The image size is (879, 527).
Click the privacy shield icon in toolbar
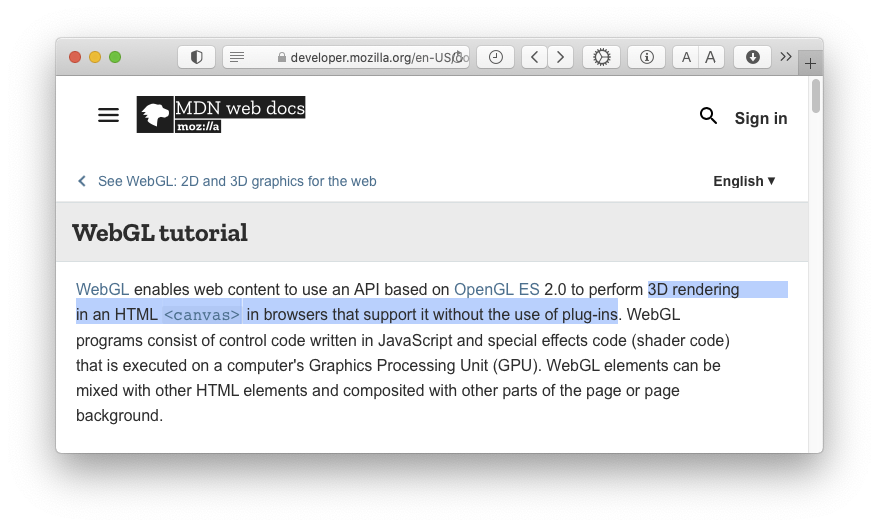[196, 57]
